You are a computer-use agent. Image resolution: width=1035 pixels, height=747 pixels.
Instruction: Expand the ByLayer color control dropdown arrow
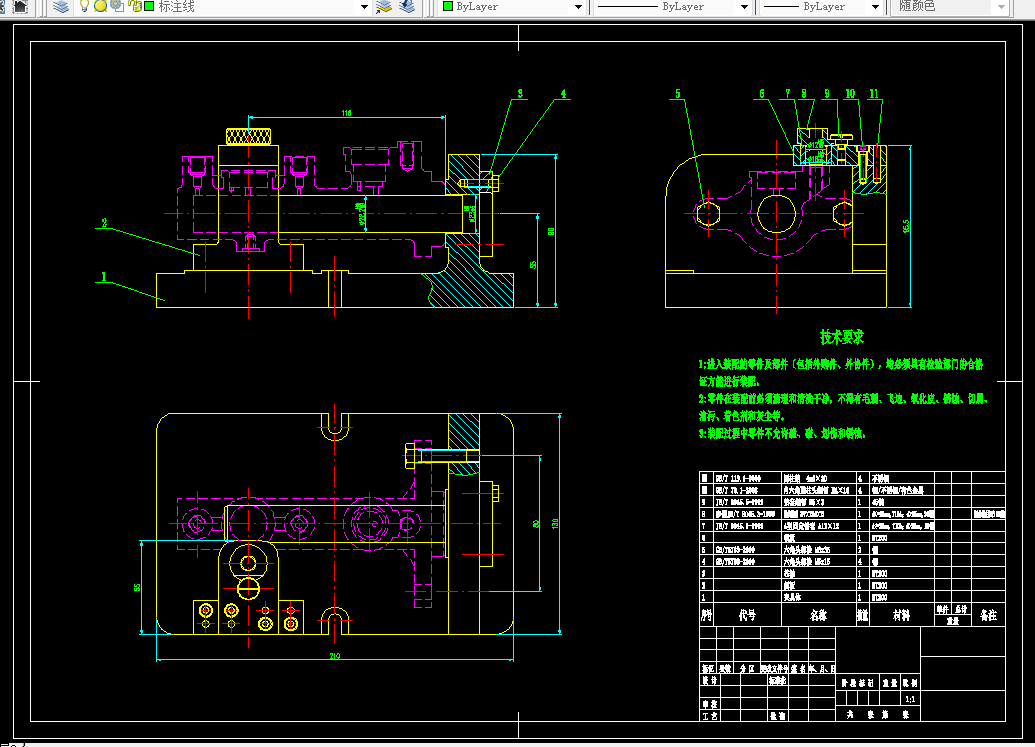[x=578, y=7]
